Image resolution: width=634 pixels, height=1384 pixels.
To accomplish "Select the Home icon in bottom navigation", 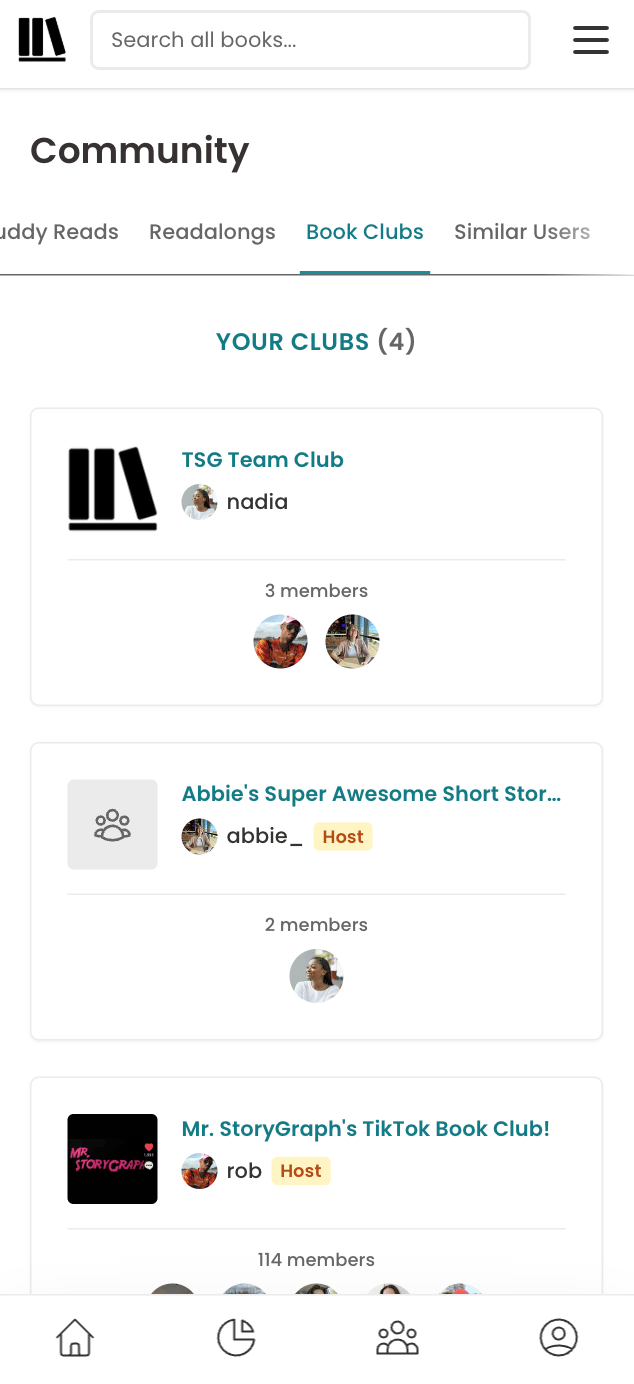I will click(75, 1337).
